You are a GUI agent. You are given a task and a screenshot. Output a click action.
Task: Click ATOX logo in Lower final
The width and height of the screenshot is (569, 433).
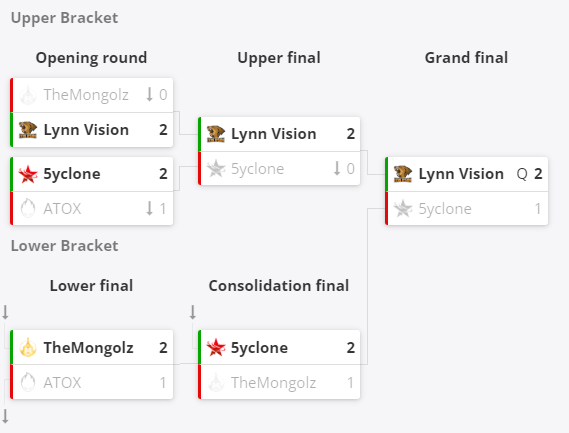28,383
